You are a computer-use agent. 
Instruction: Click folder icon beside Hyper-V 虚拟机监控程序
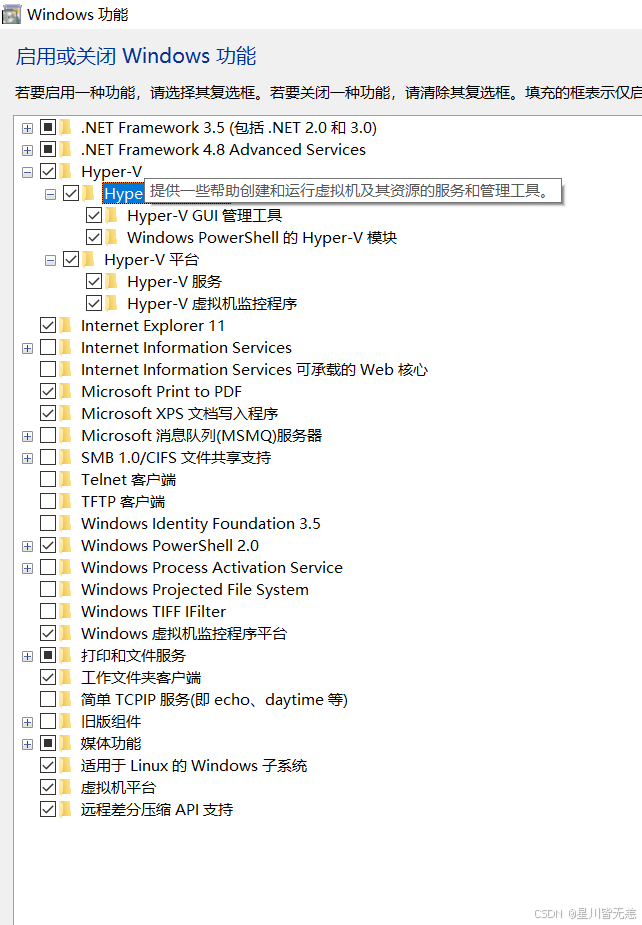112,303
